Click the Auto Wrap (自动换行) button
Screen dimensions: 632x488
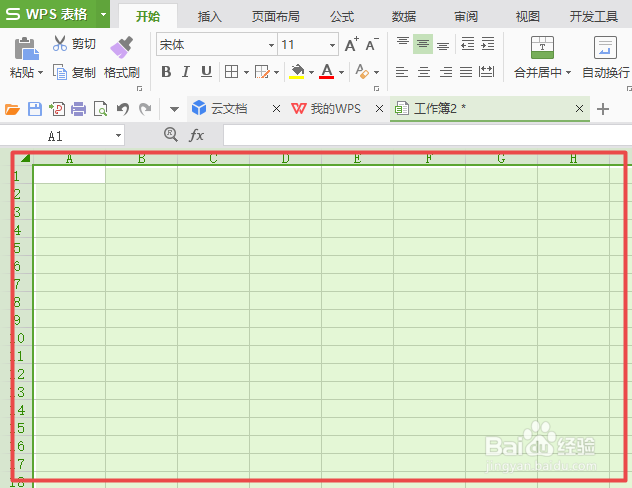click(x=605, y=56)
